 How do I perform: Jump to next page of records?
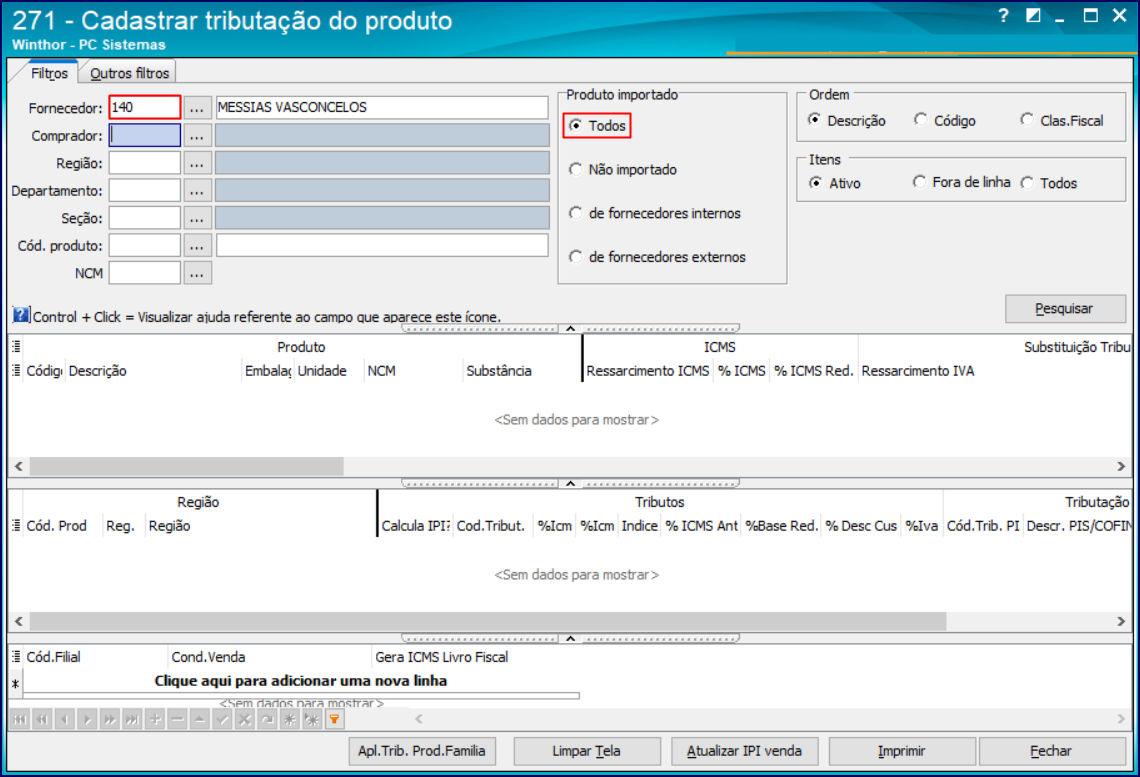110,720
